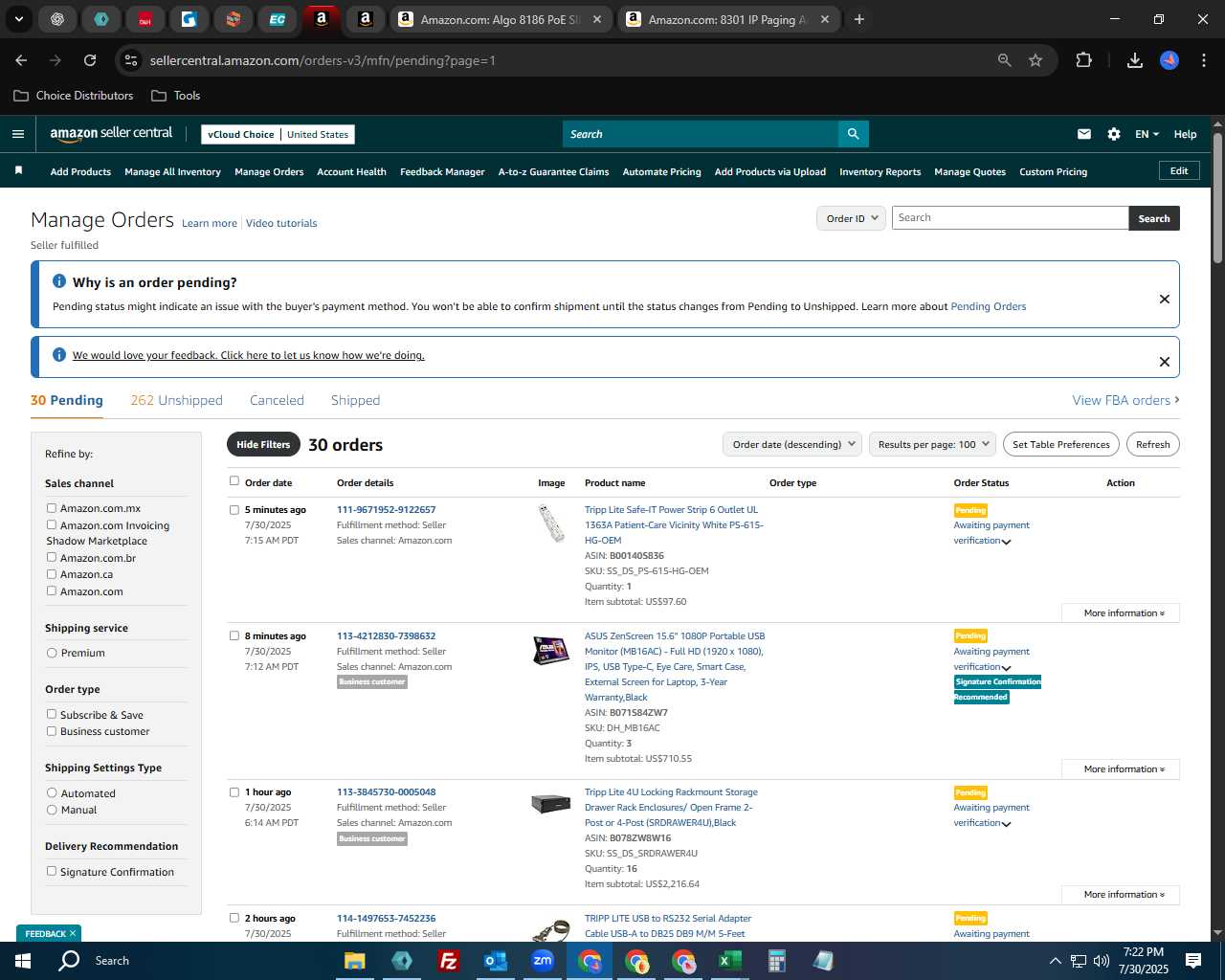Click the Hide Filters button

click(263, 444)
